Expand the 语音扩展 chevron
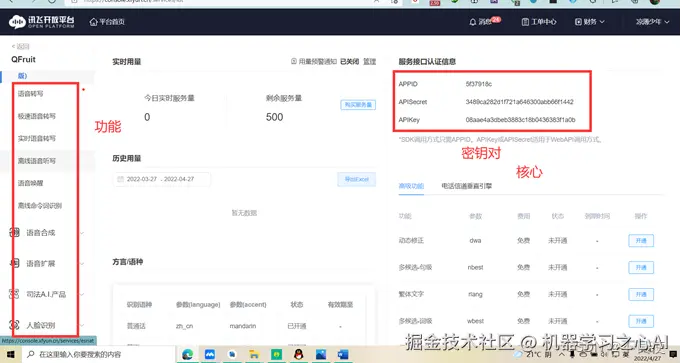The width and height of the screenshot is (681, 364). click(x=82, y=264)
